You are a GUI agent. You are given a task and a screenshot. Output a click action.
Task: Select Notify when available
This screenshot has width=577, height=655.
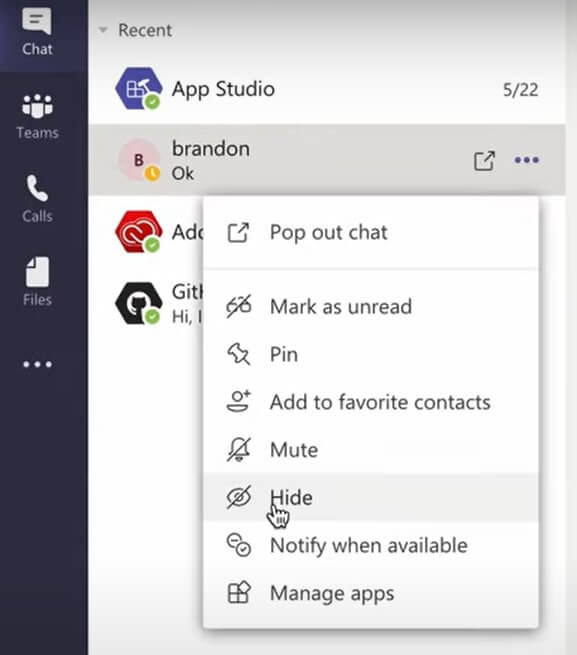tap(371, 545)
